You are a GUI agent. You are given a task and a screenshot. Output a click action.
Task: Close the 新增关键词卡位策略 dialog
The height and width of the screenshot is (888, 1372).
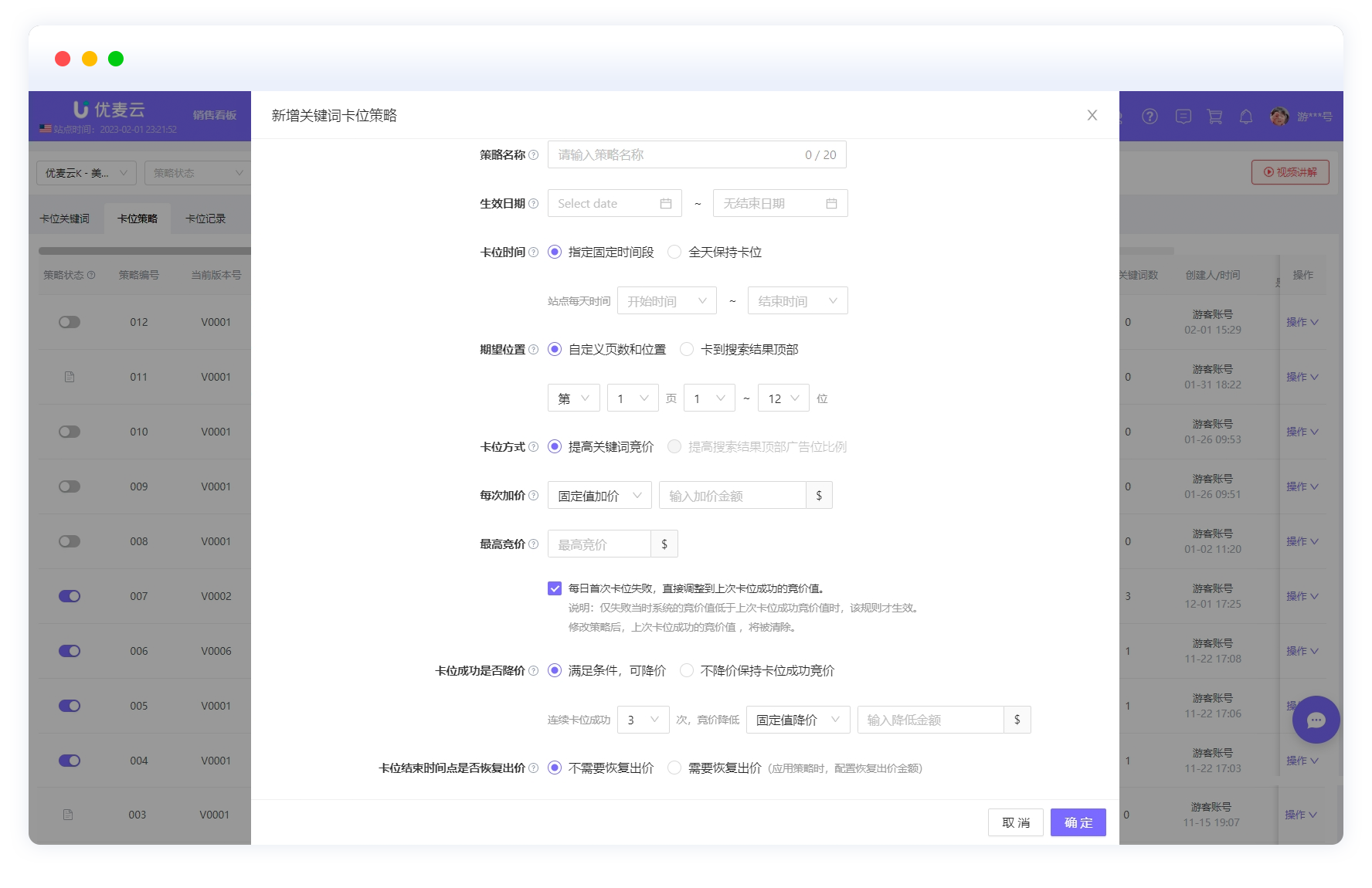tap(1092, 115)
